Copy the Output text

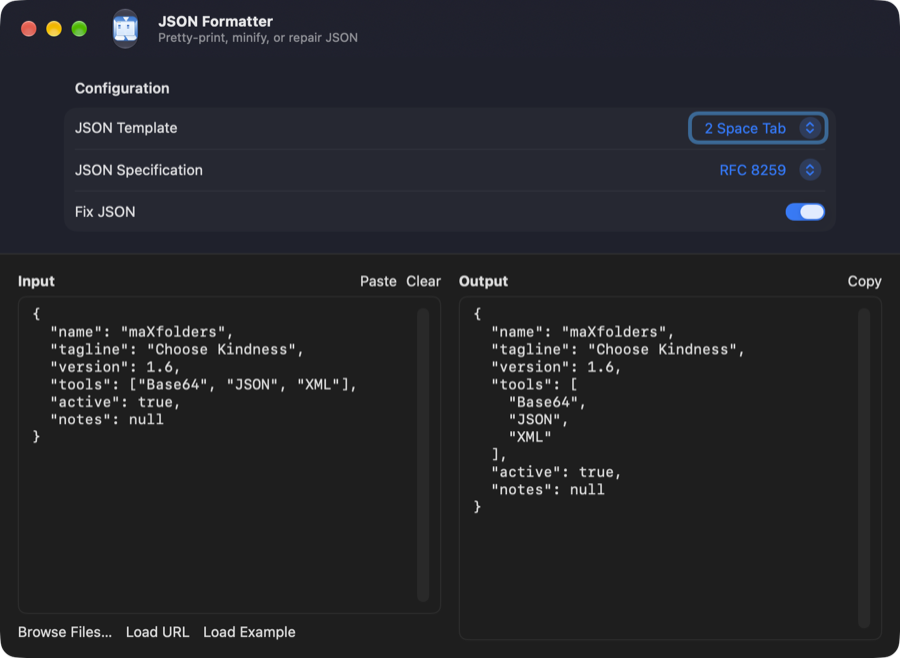(864, 281)
